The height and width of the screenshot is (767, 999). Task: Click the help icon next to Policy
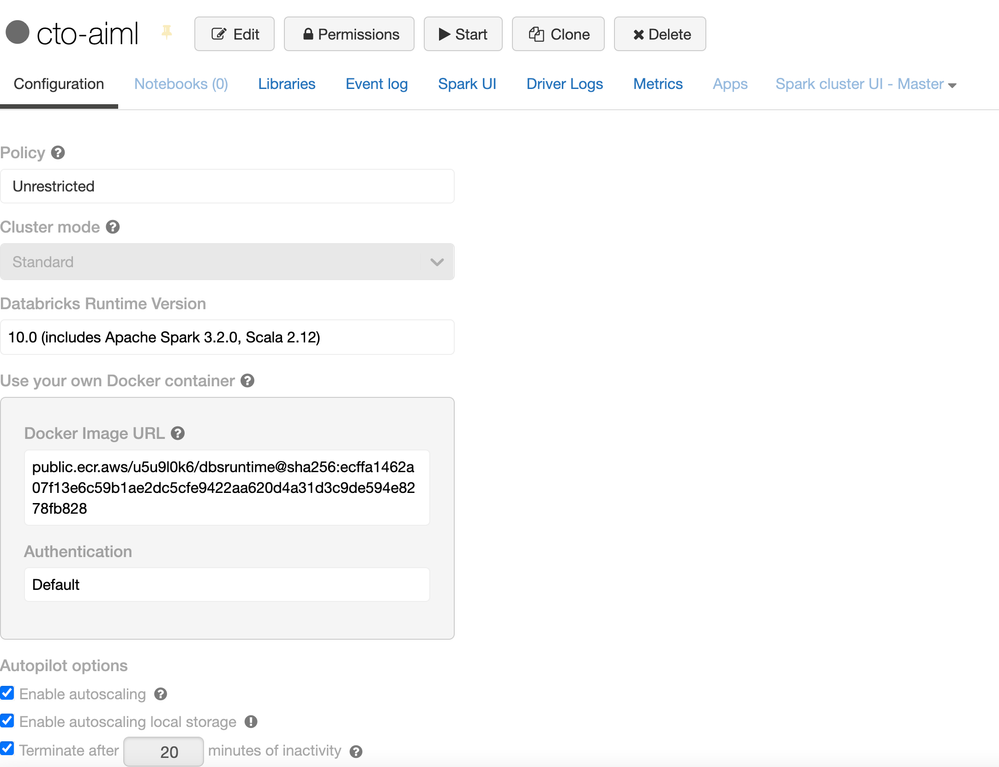[58, 153]
